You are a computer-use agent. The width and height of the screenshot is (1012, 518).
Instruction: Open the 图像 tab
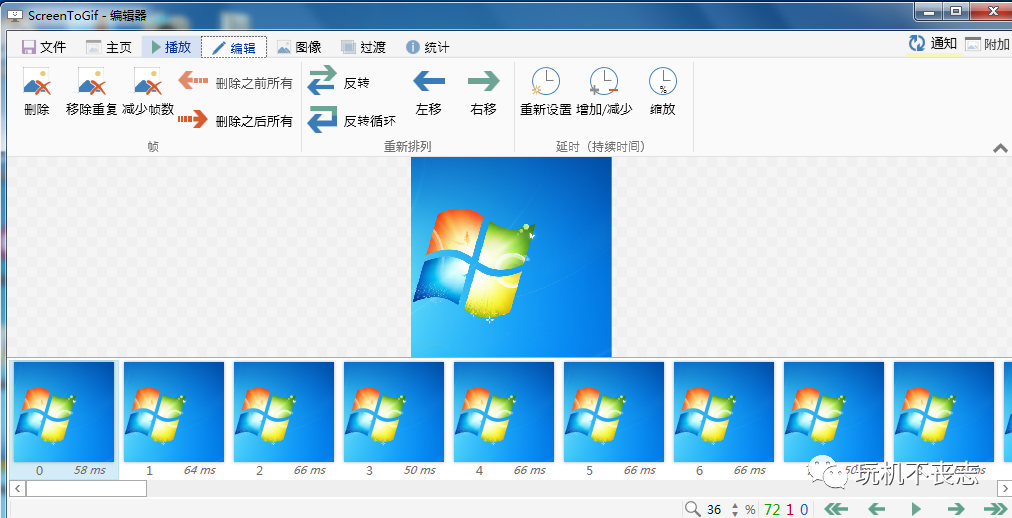[299, 47]
